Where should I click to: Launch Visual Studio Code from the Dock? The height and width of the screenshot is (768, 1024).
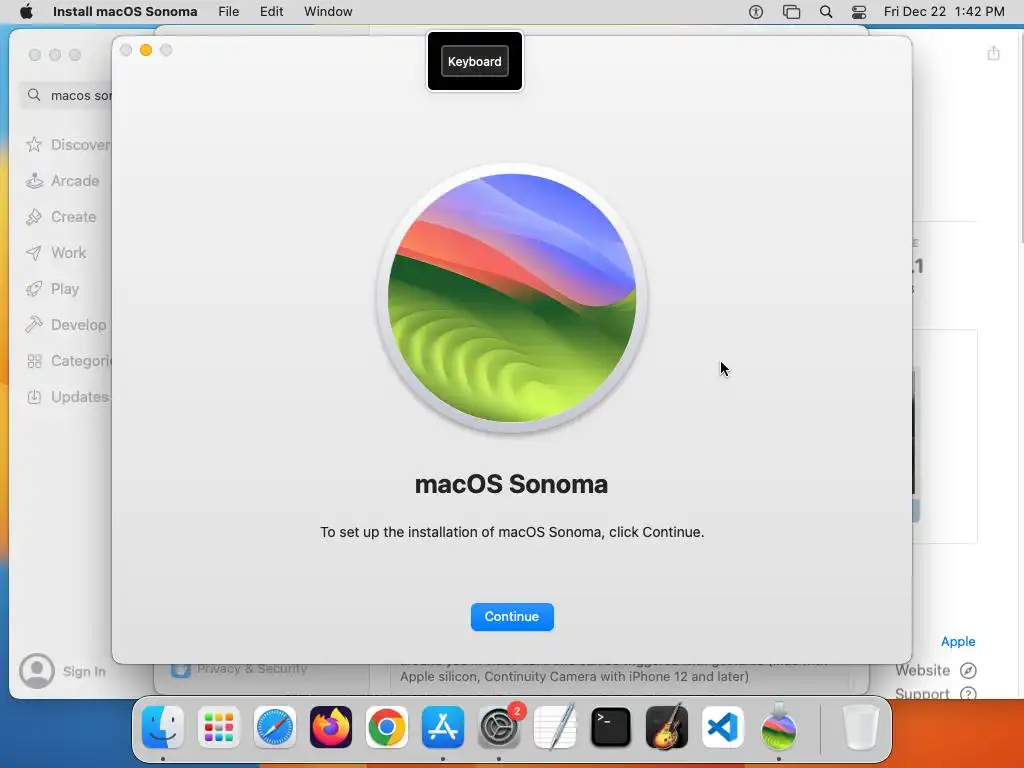click(723, 727)
